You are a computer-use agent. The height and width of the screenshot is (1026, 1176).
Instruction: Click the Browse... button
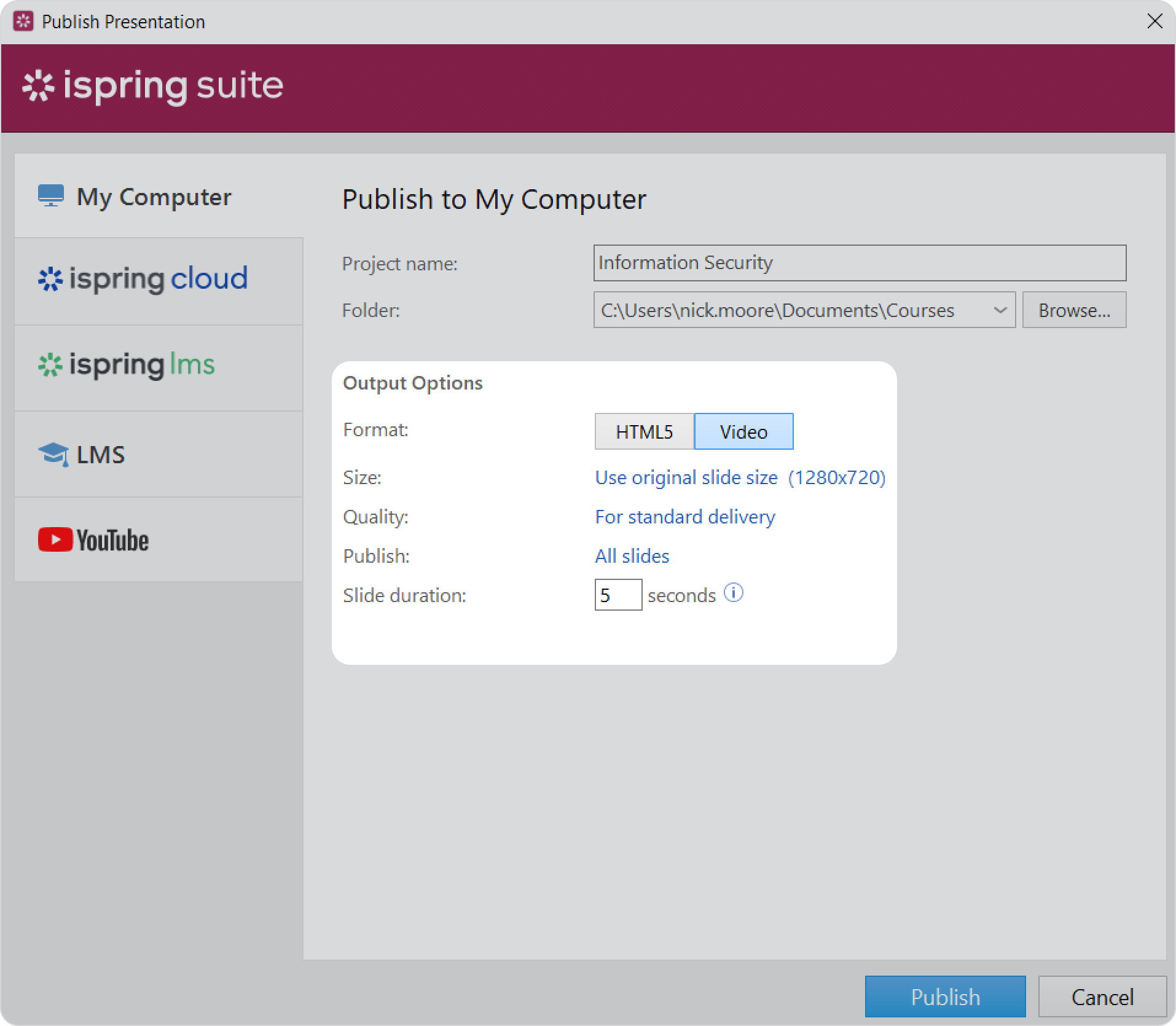pyautogui.click(x=1073, y=310)
